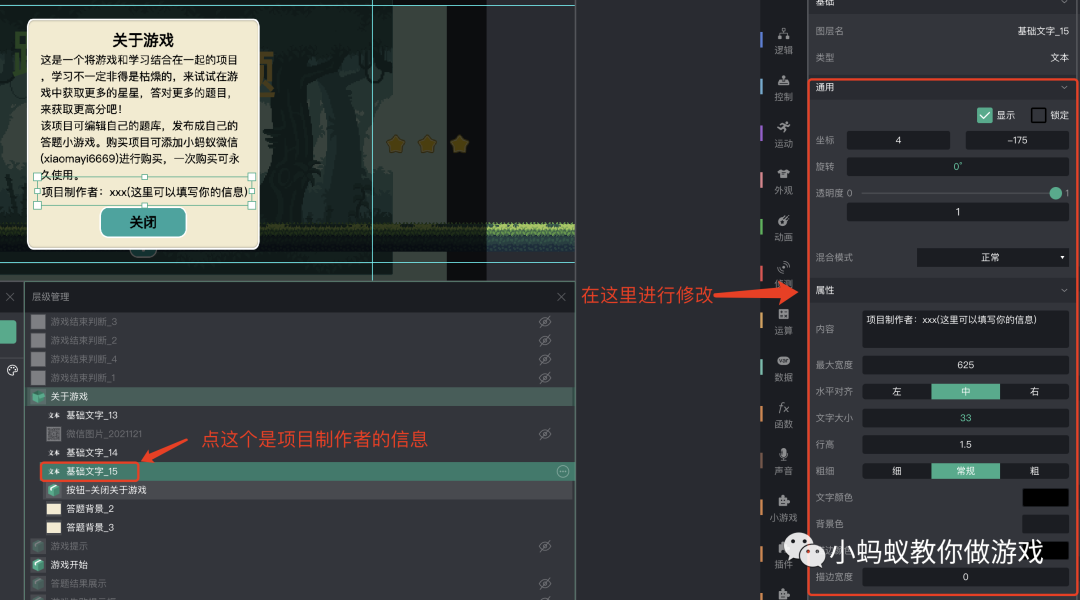Click cube icon of 按钮-关闭关于游戏

coord(54,490)
